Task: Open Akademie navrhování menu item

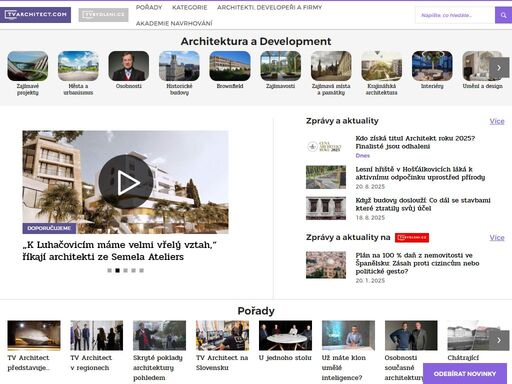Action: (x=174, y=23)
